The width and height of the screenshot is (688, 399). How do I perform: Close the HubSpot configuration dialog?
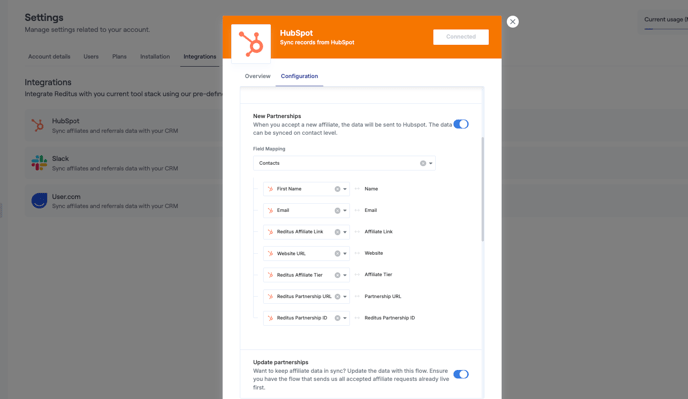point(512,22)
